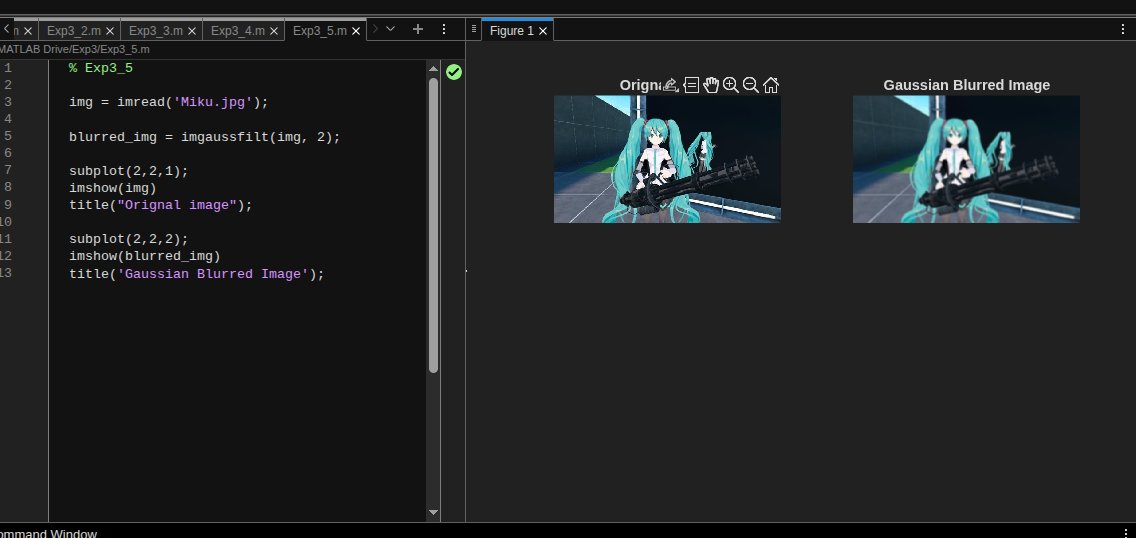Click the subplot(2,2,1) code line

click(x=128, y=171)
